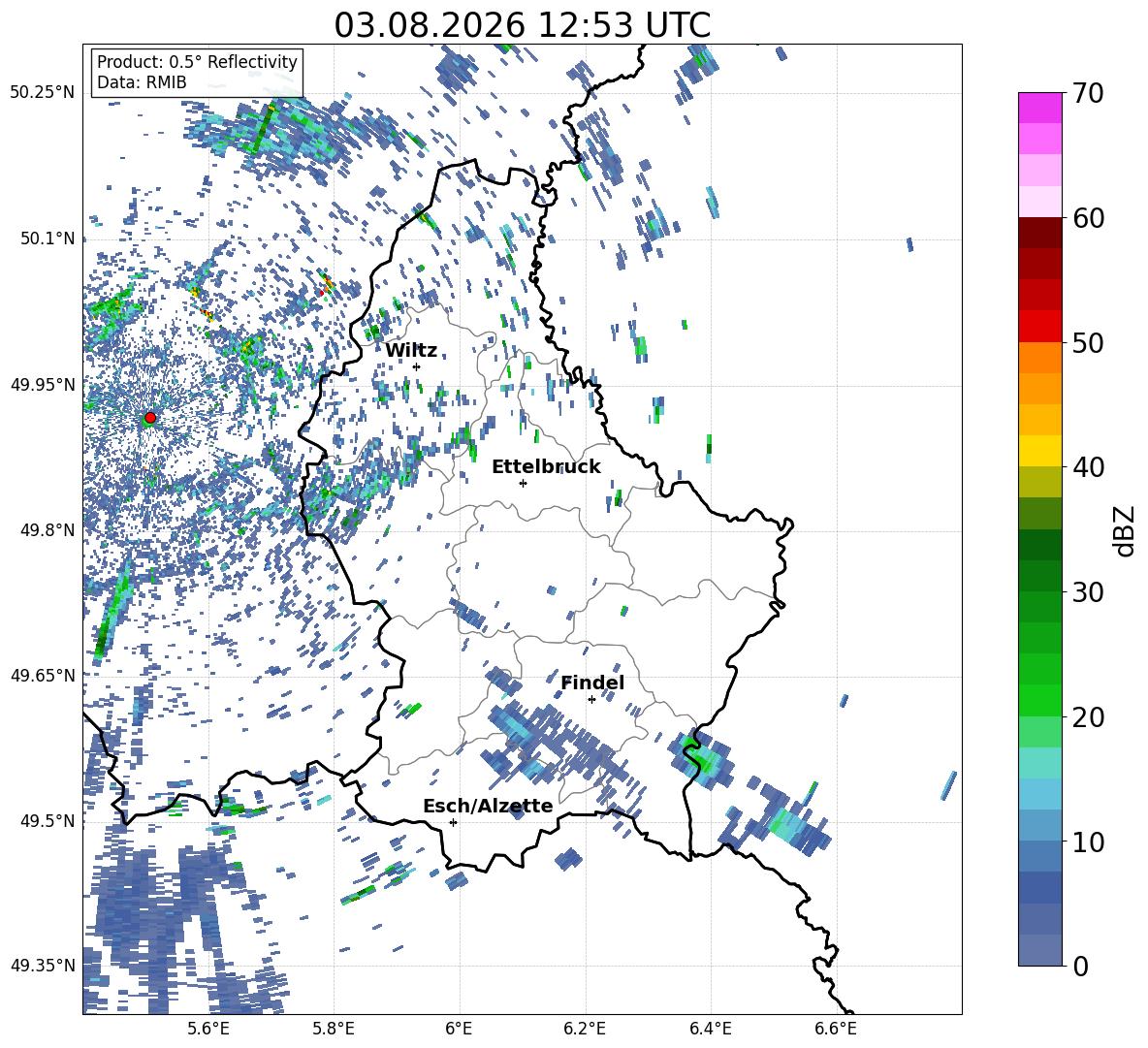Click the 6.2°E longitude axis label
This screenshot has width=1148, height=1048.
point(585,1029)
